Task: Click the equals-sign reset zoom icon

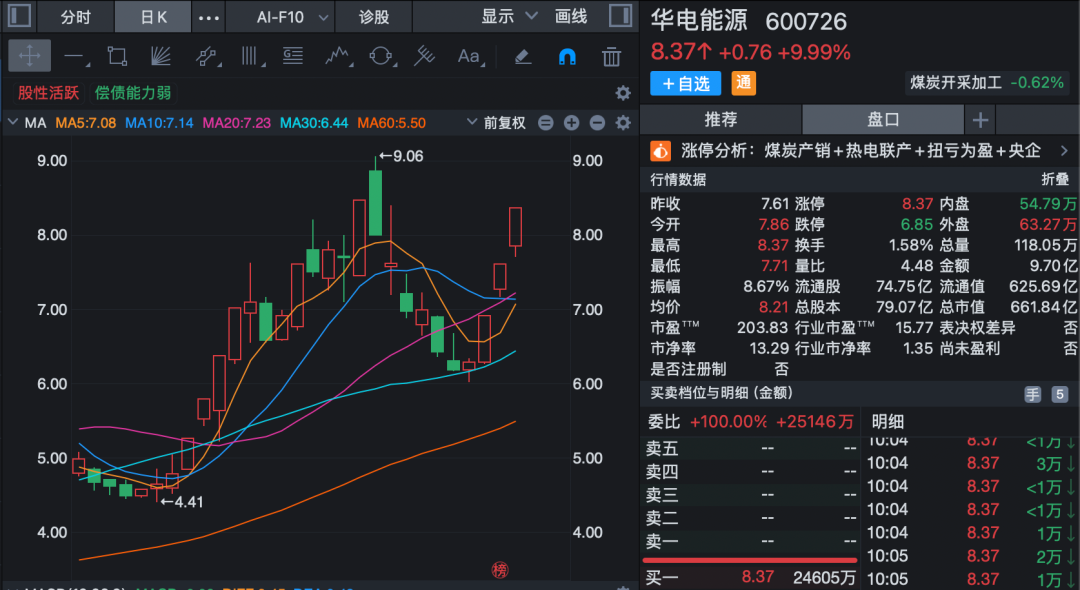Action: point(546,123)
